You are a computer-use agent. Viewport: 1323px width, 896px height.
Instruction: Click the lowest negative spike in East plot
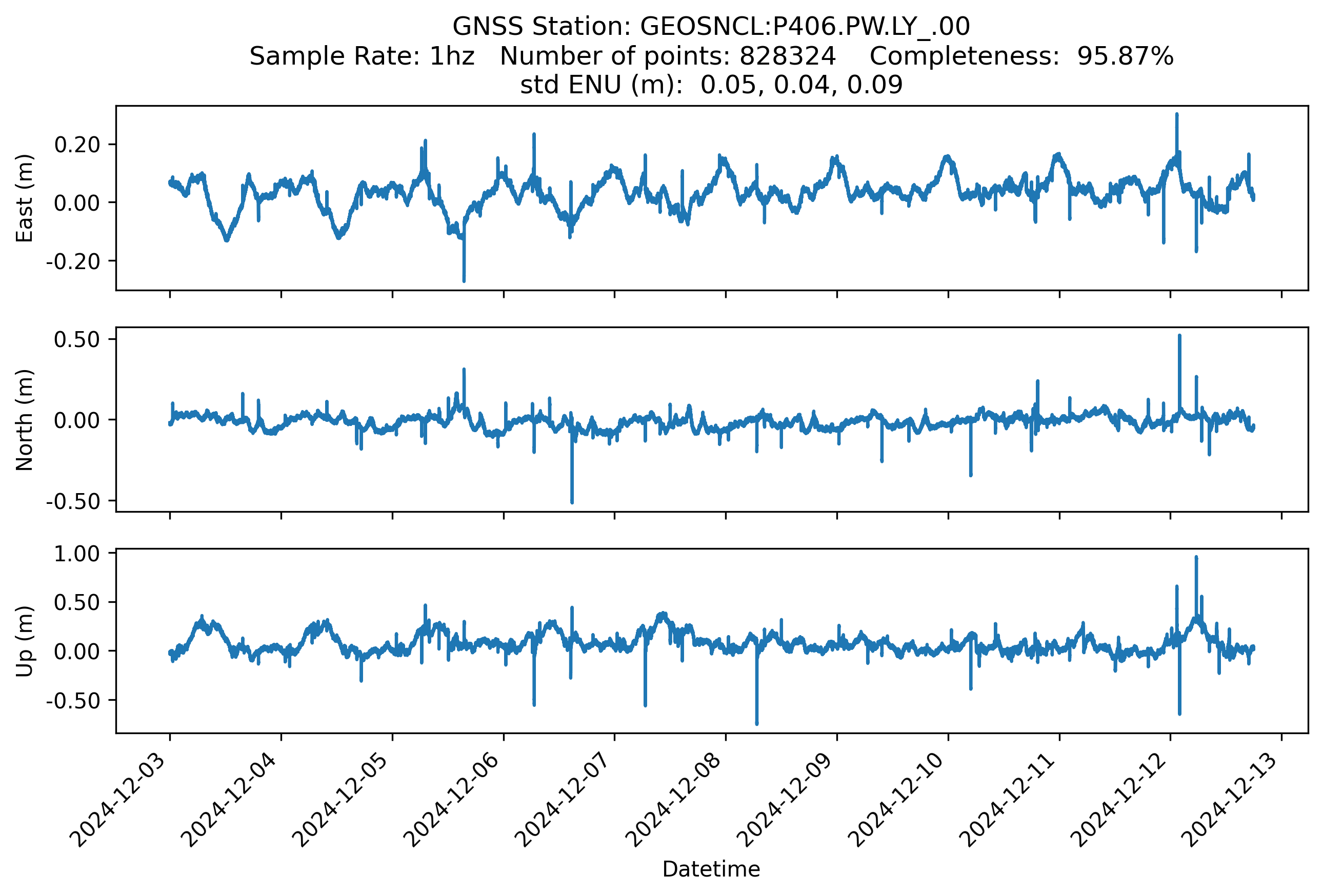coord(464,279)
